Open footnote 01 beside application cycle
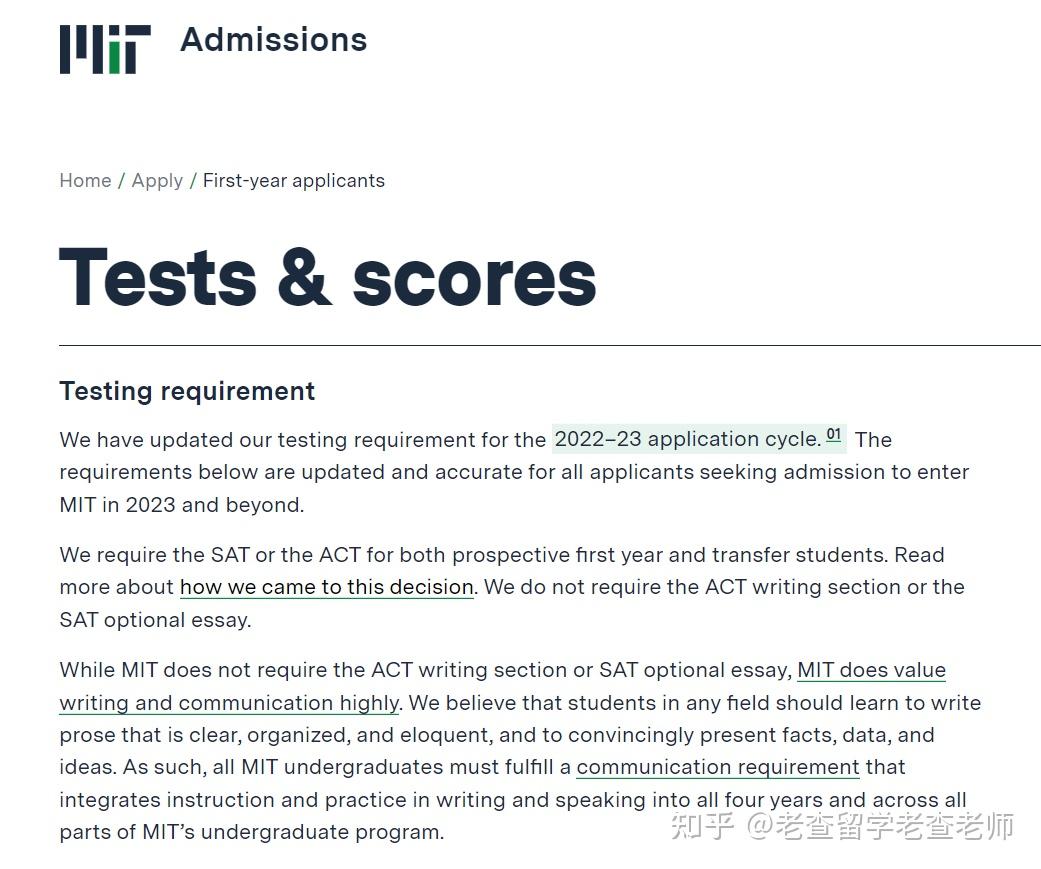 coord(834,432)
